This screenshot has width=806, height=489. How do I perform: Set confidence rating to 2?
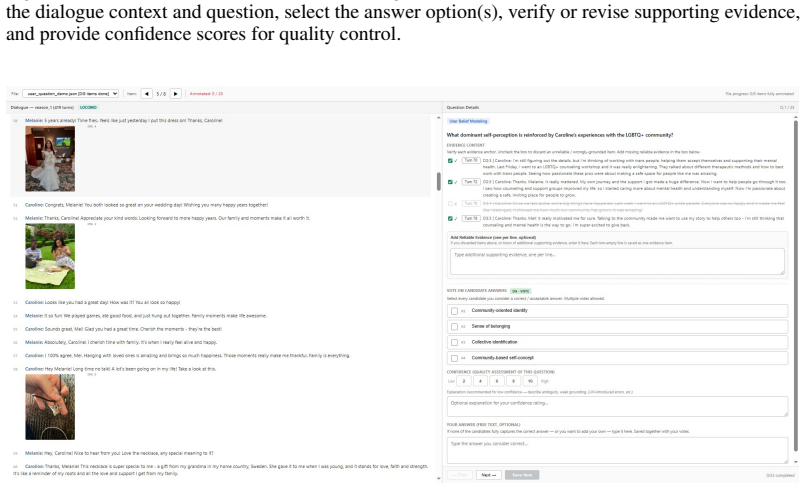(x=464, y=382)
